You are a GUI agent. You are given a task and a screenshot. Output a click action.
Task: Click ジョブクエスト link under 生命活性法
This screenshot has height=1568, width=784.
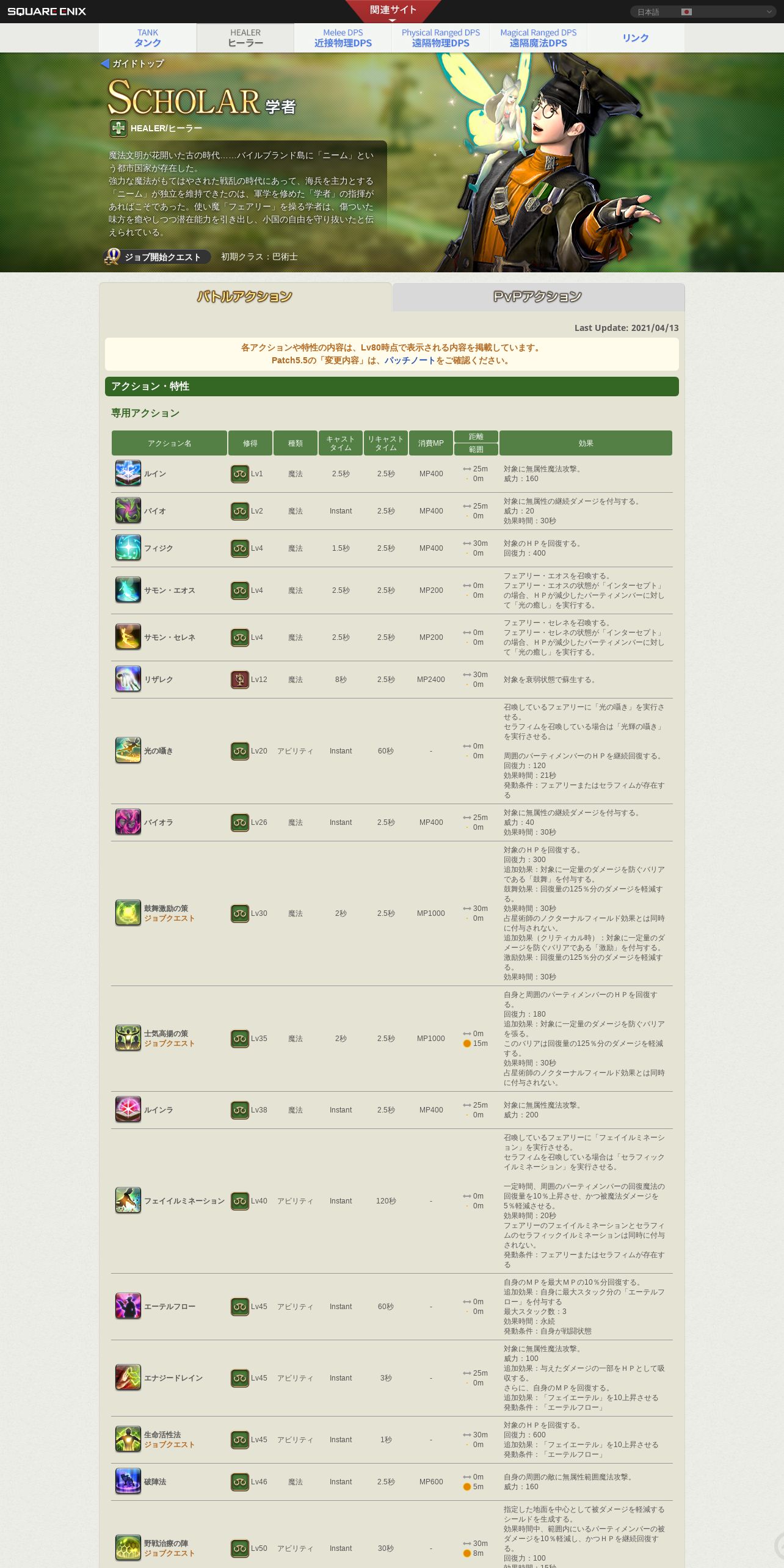[x=169, y=1445]
